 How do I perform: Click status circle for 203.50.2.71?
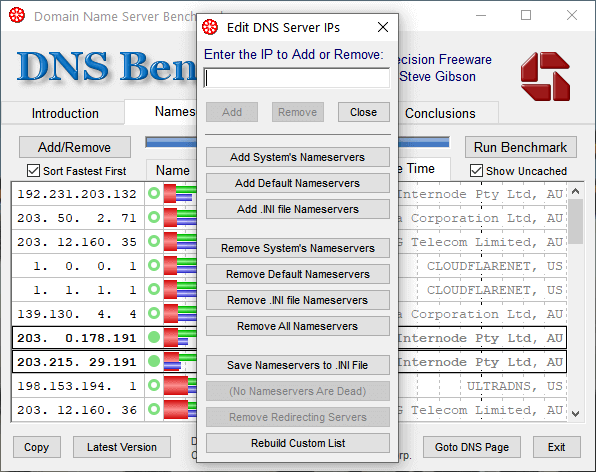coord(154,217)
